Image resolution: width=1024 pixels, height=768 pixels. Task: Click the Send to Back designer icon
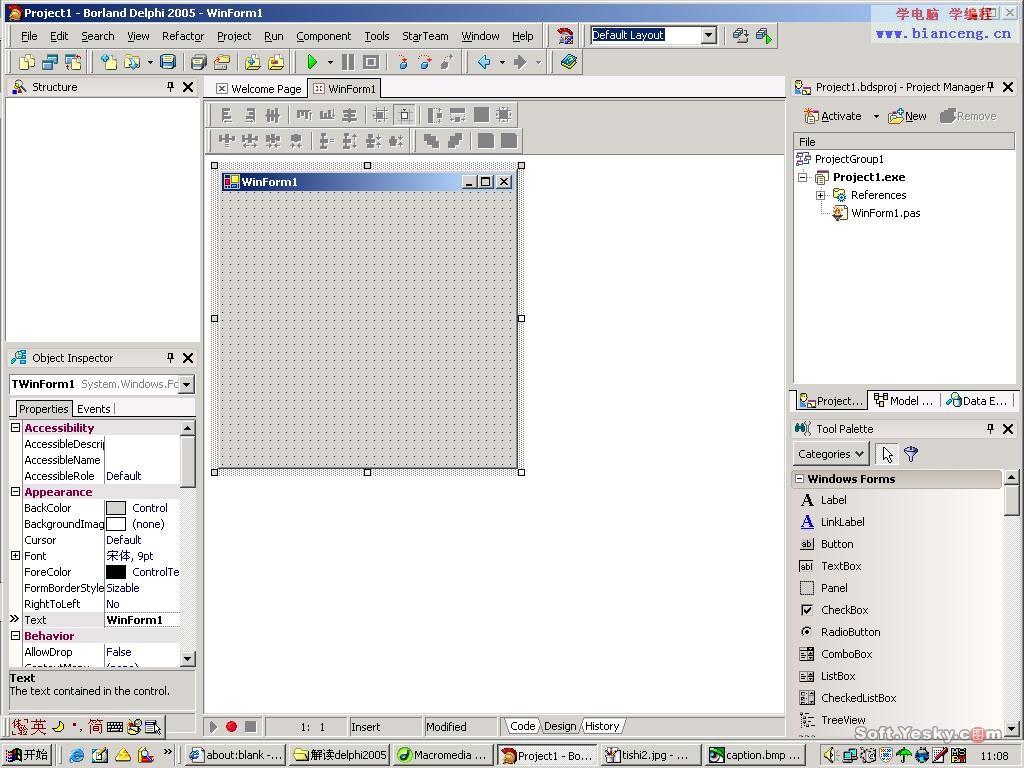[455, 140]
